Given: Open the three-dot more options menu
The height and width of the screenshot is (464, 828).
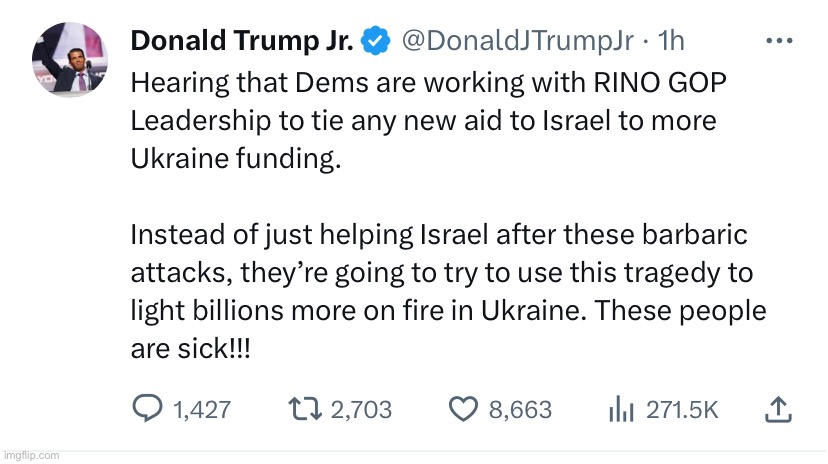Looking at the screenshot, I should click(779, 42).
